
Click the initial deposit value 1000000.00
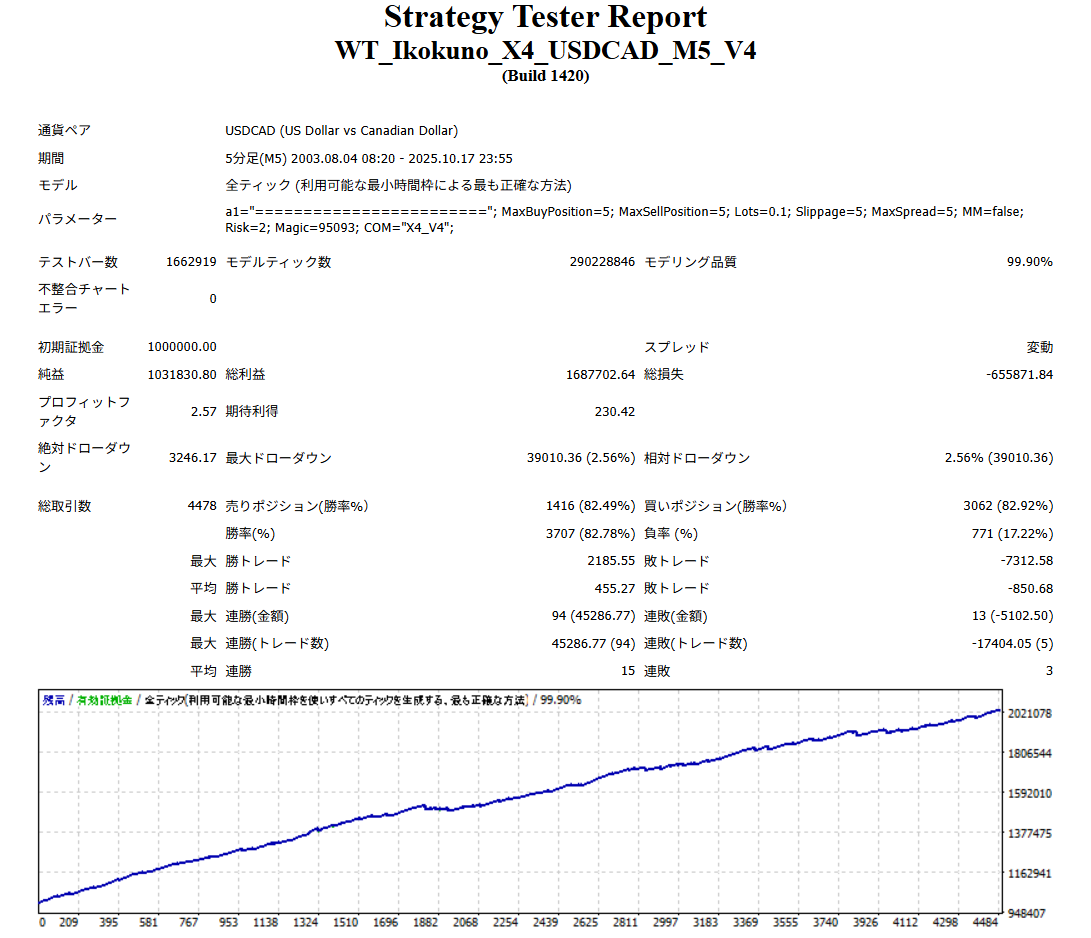click(x=181, y=347)
